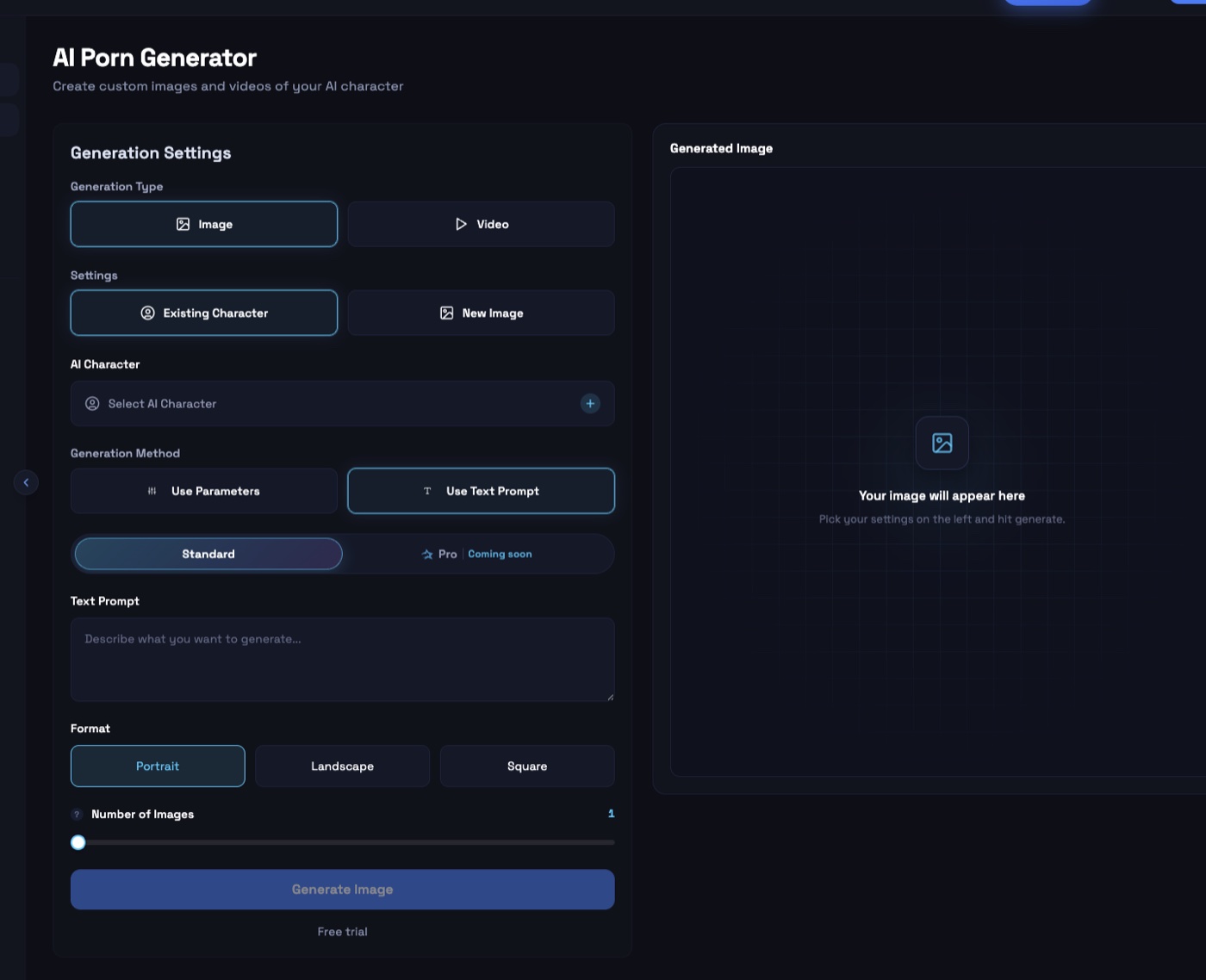
Task: Select Use Parameters generation method
Action: [204, 491]
